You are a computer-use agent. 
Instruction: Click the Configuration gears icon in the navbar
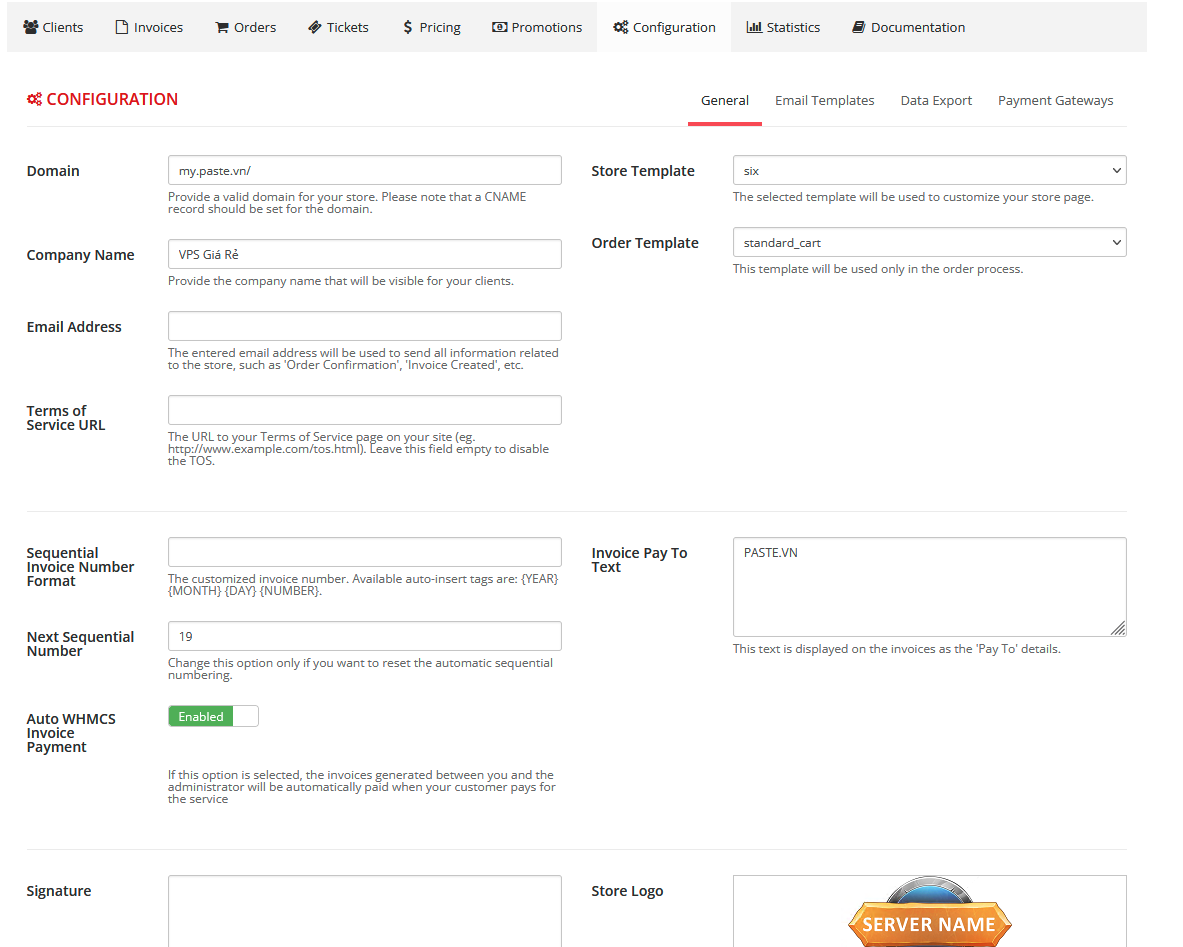coord(621,27)
